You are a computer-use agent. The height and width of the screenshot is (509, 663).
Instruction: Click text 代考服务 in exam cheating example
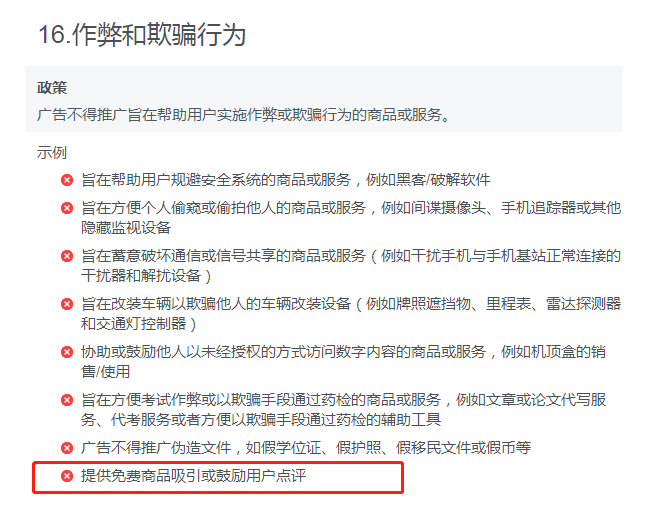141,420
